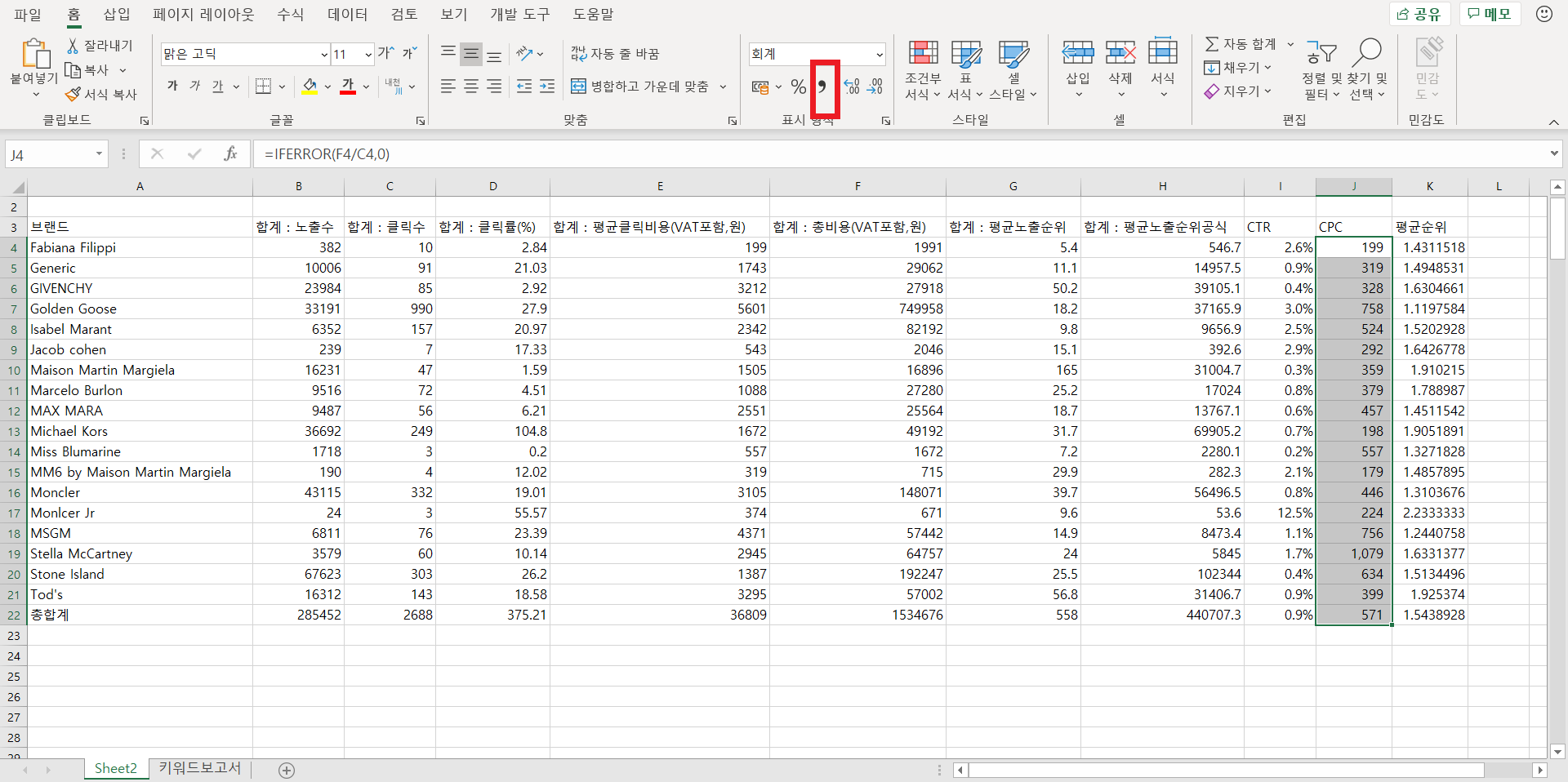Image resolution: width=1568 pixels, height=782 pixels.
Task: Collapse the ribbon with the chevron
Action: click(1553, 122)
